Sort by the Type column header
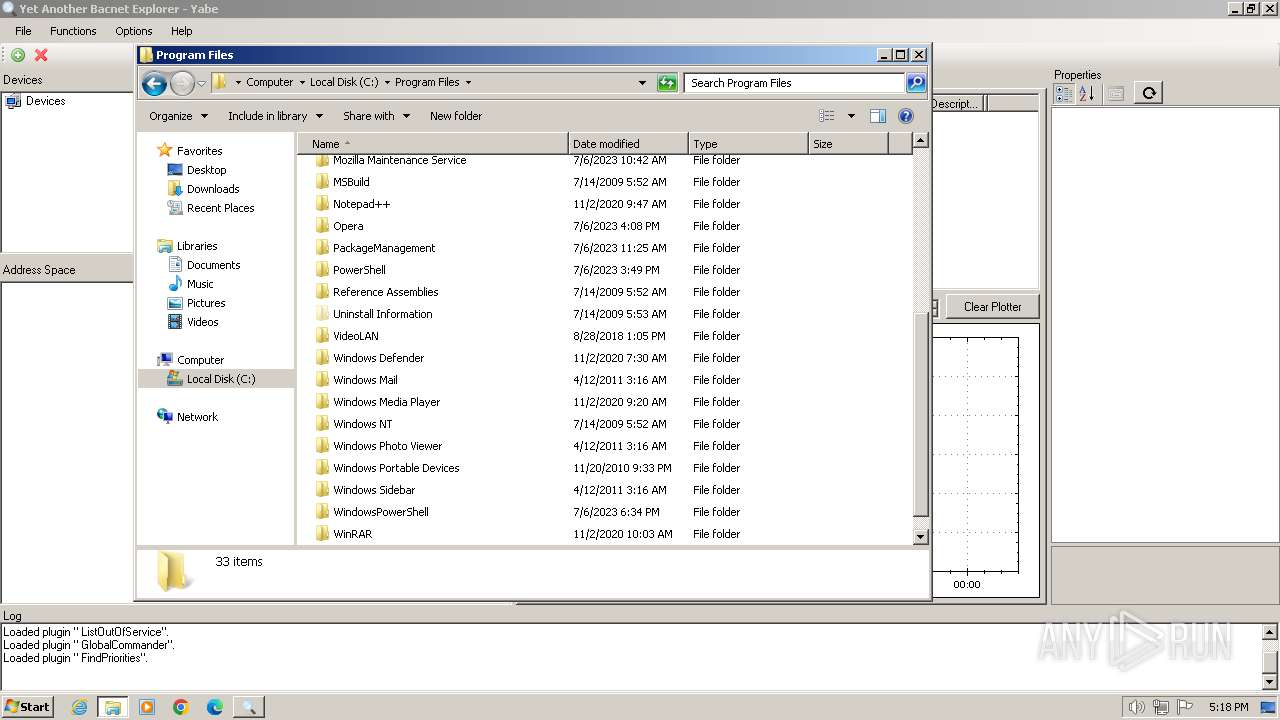This screenshot has width=1280, height=720. pos(748,144)
